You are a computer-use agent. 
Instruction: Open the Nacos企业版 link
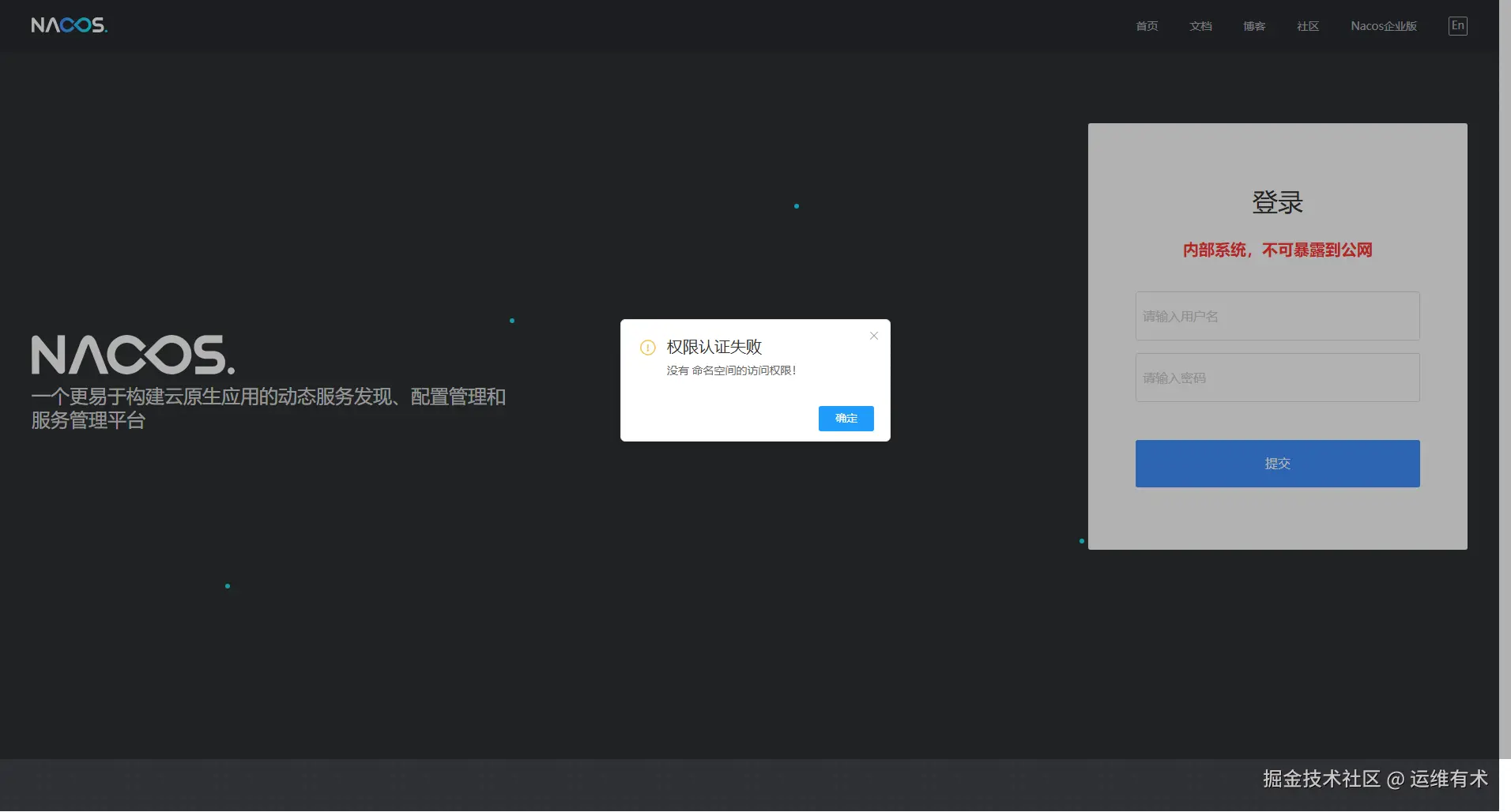(1383, 26)
